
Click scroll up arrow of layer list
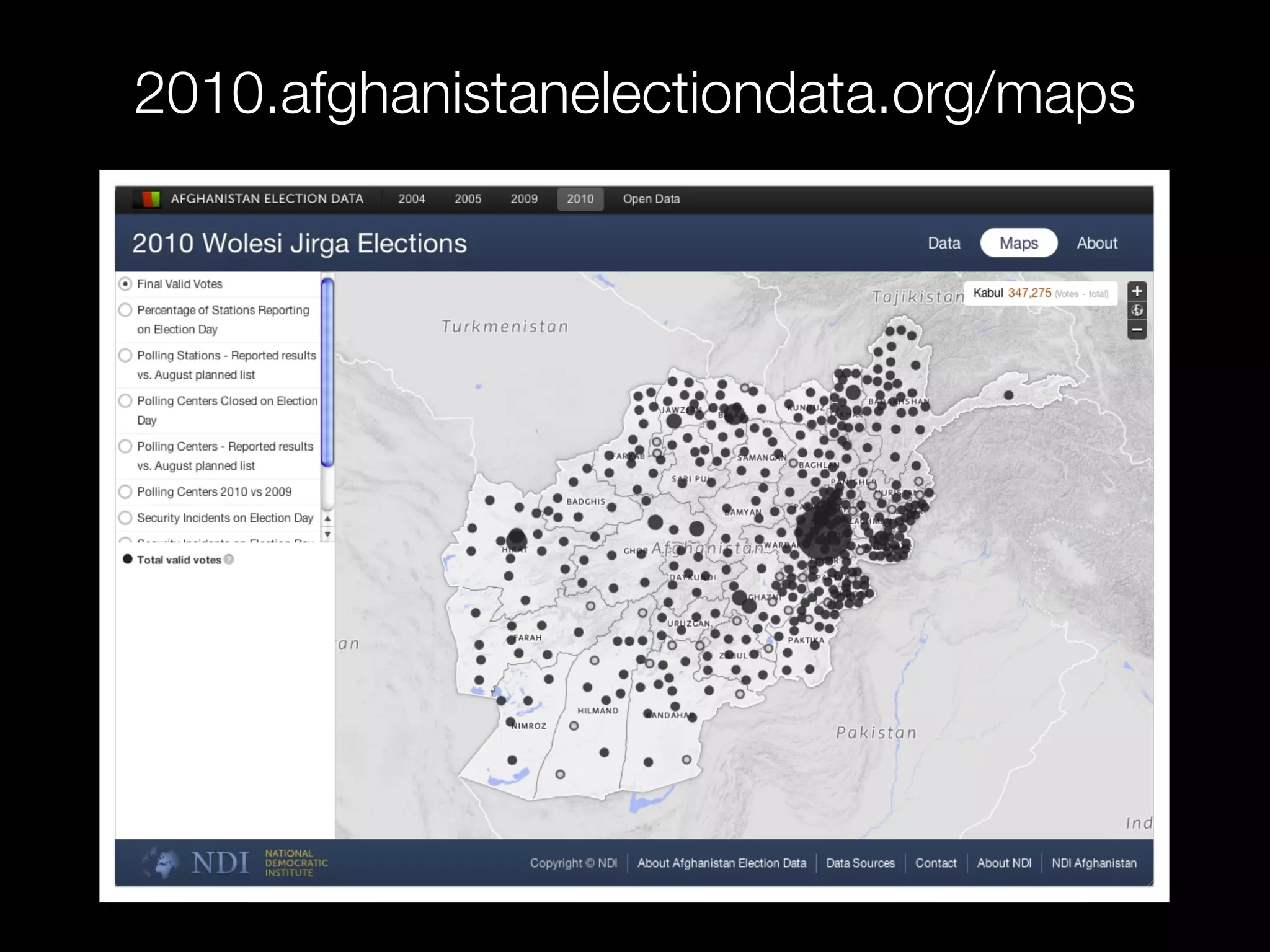click(x=327, y=519)
